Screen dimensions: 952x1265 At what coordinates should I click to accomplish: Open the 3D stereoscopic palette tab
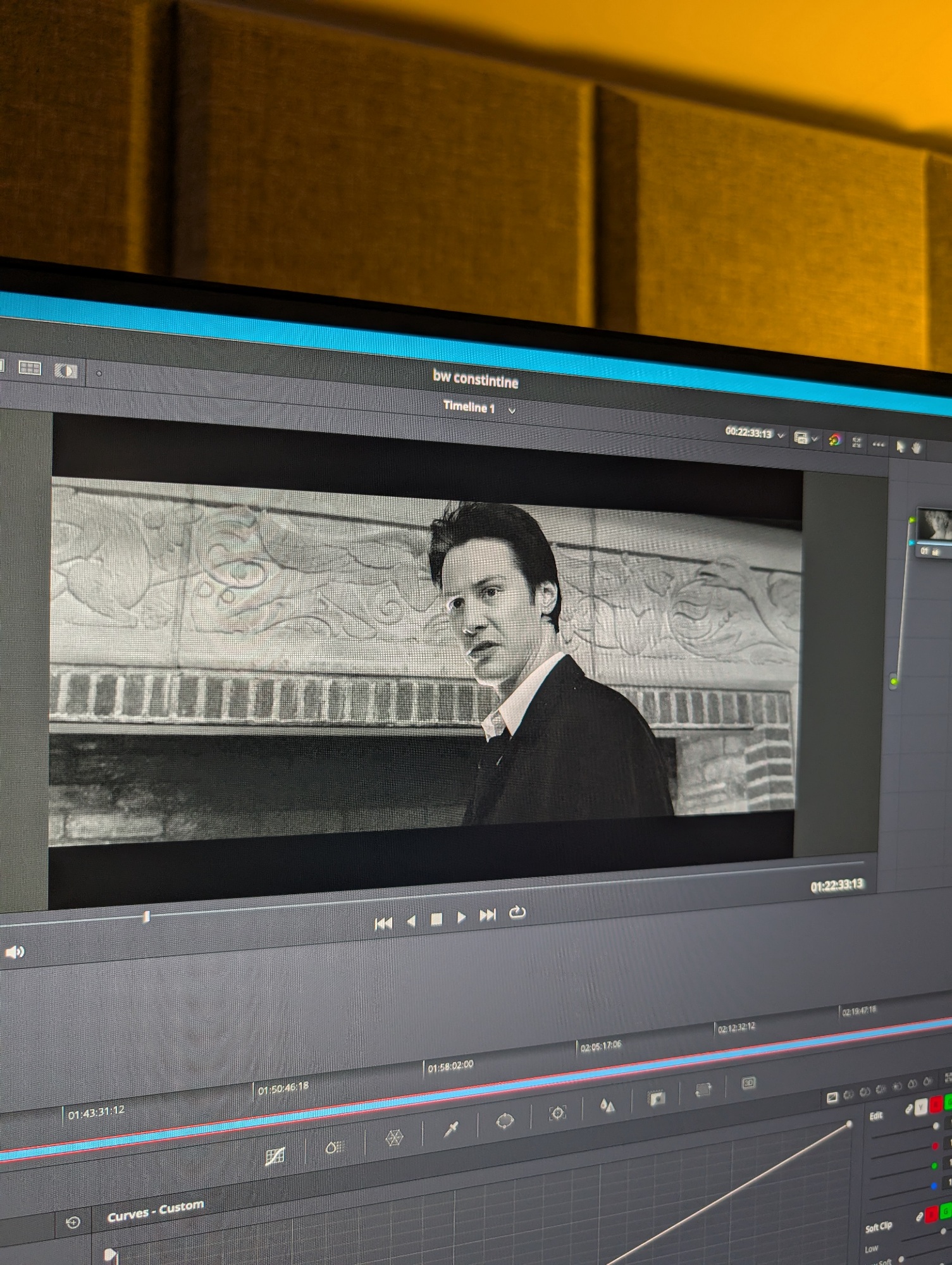[748, 1083]
